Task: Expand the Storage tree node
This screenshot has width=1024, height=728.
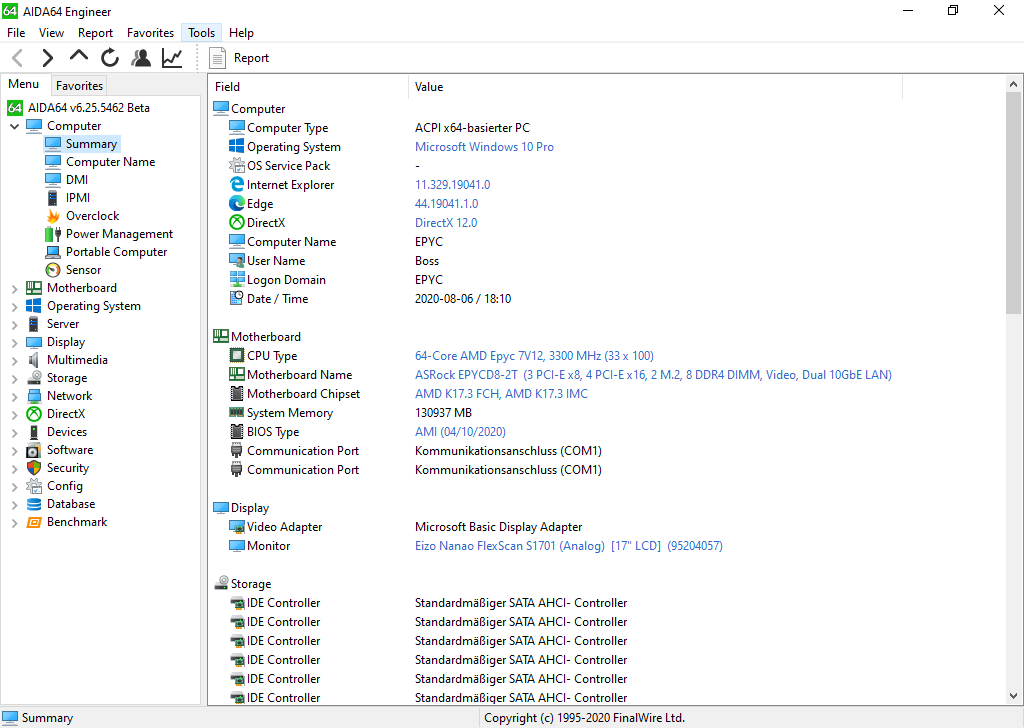Action: click(x=14, y=378)
